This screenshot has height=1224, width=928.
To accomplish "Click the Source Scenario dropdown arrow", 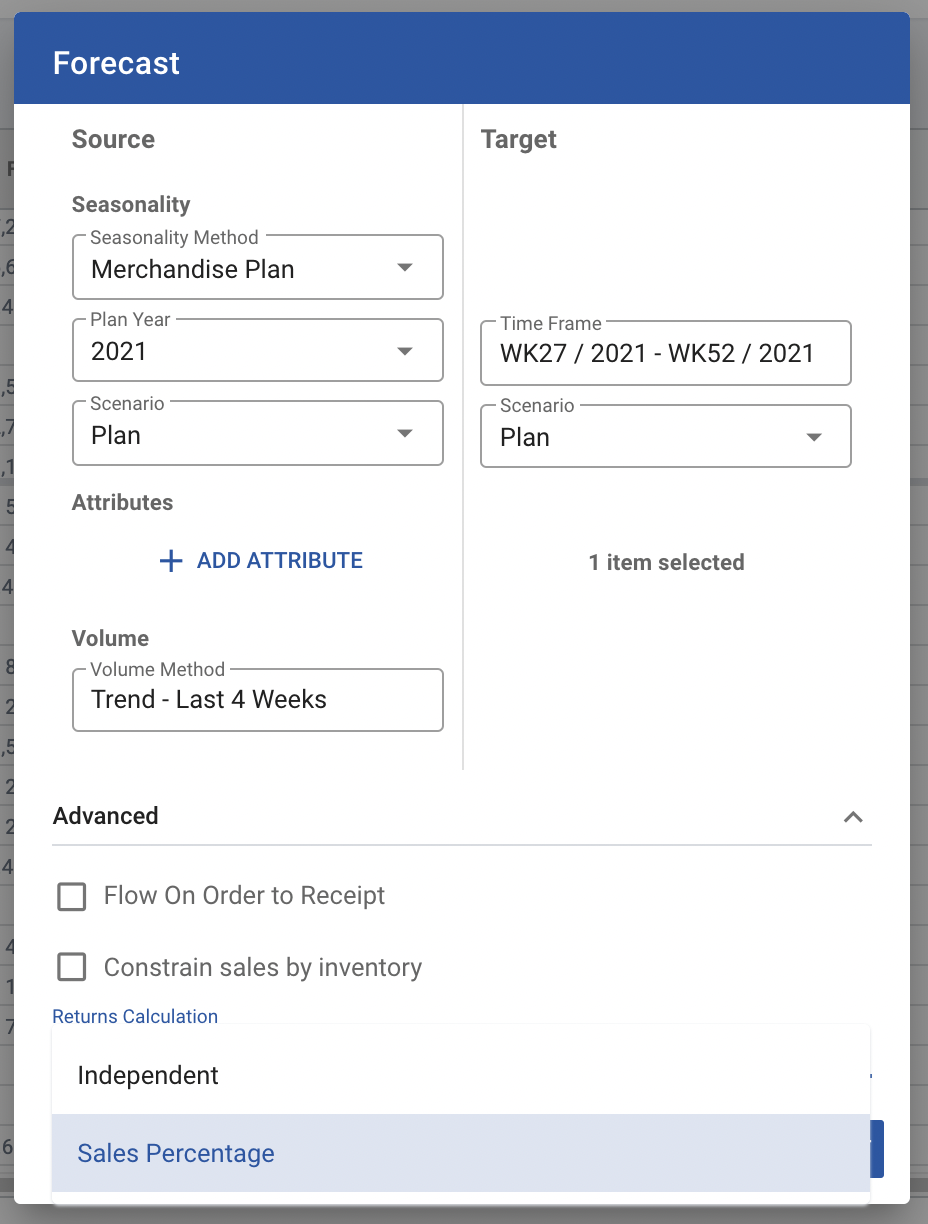I will [x=405, y=434].
